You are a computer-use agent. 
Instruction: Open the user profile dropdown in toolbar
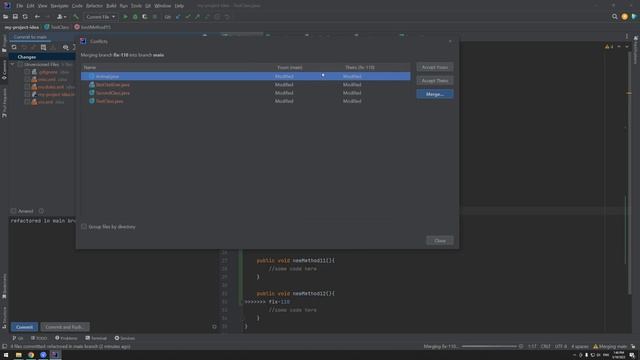point(62,17)
